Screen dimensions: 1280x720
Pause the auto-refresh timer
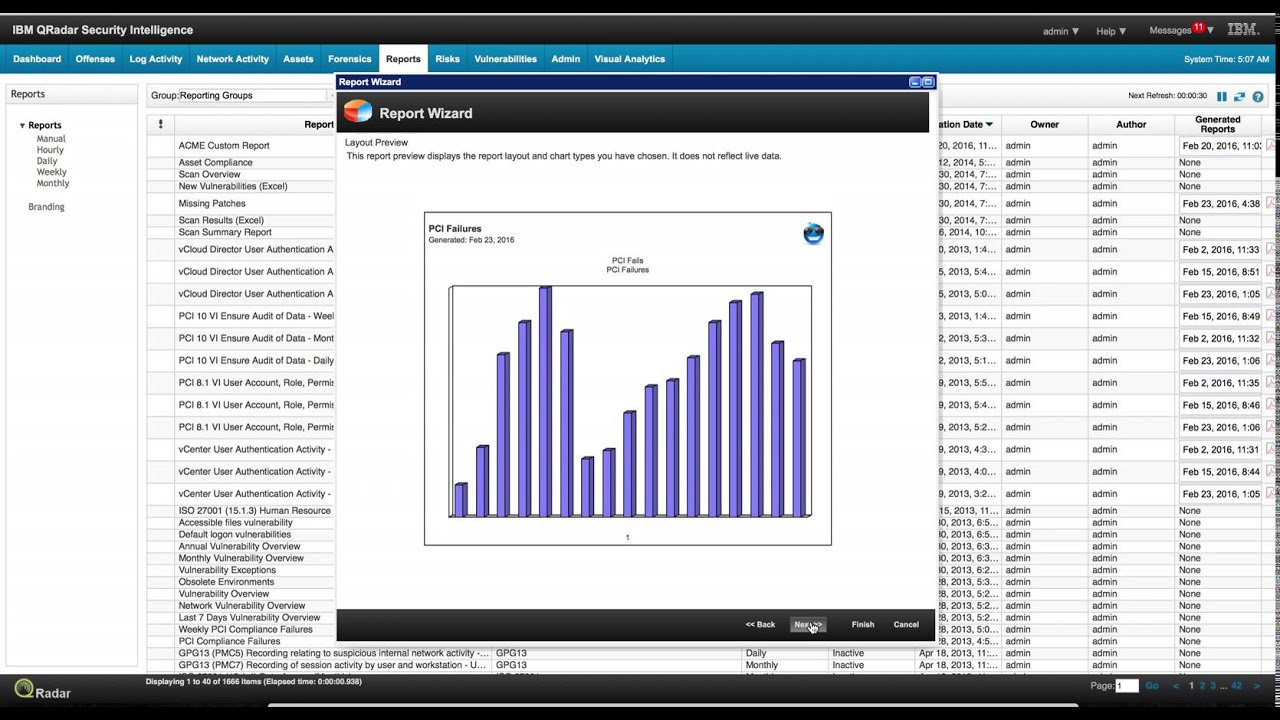1221,97
